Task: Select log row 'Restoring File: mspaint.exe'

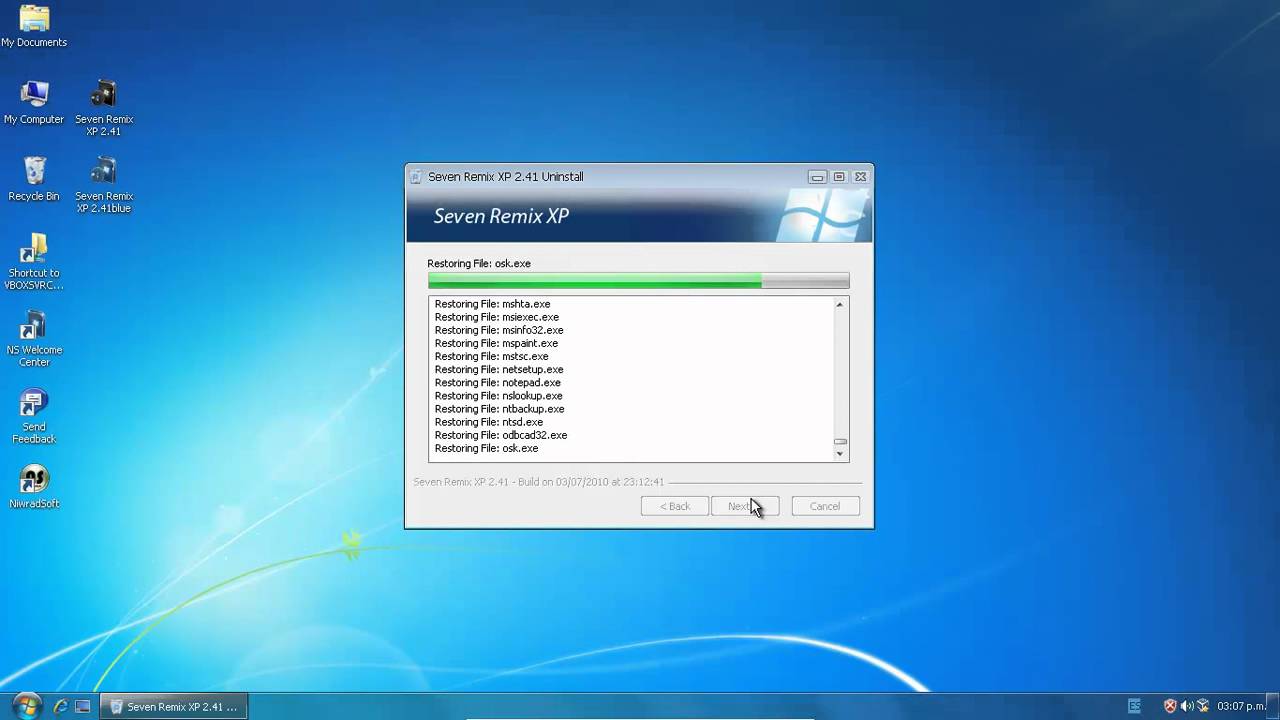Action: click(x=496, y=343)
